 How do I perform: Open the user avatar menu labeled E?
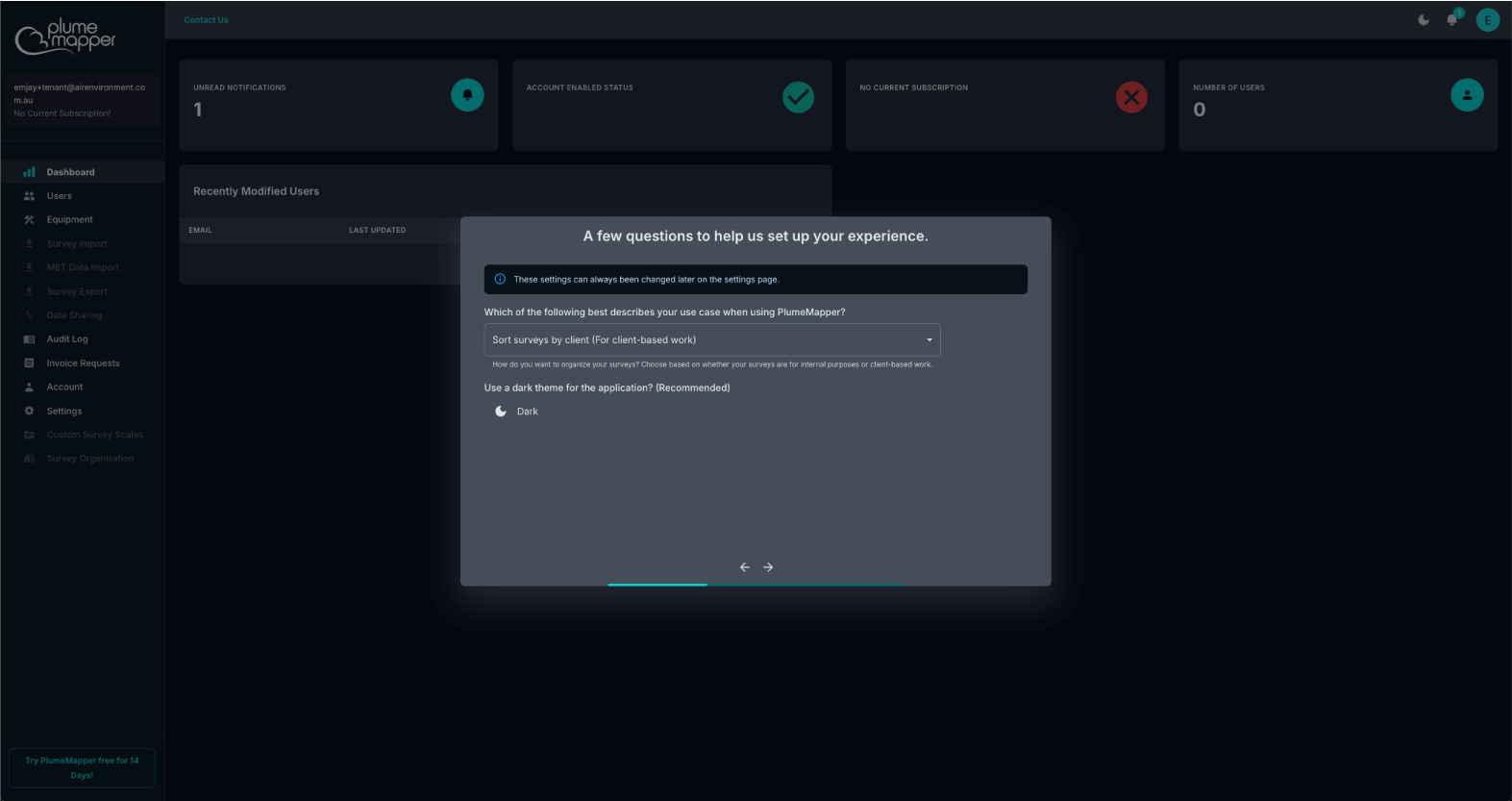1487,20
